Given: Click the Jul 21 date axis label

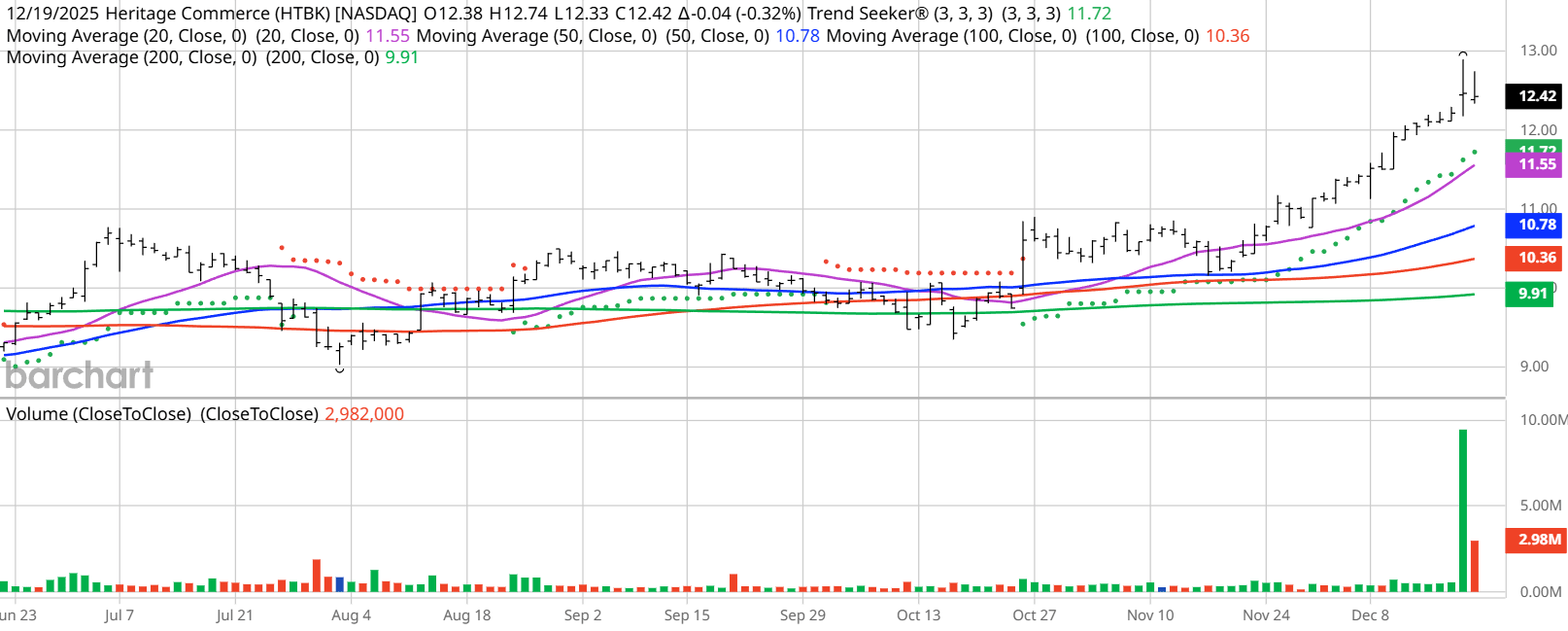Looking at the screenshot, I should click(234, 615).
